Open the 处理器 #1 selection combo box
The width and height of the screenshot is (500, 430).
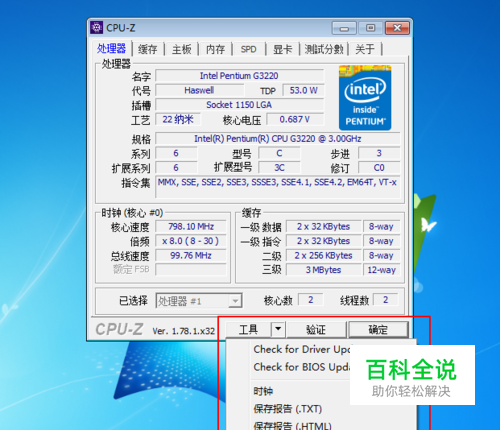pyautogui.click(x=199, y=301)
